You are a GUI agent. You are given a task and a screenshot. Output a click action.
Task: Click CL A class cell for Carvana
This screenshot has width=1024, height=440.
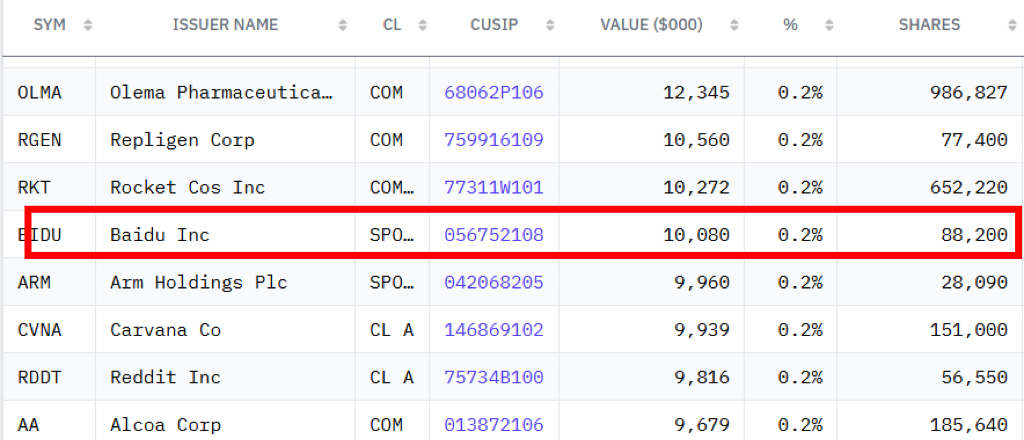392,330
